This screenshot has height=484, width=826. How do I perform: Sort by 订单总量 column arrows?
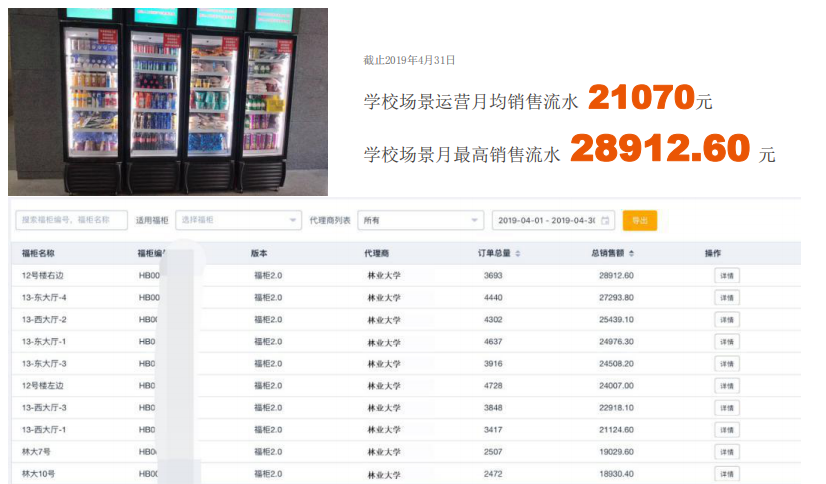(x=518, y=253)
